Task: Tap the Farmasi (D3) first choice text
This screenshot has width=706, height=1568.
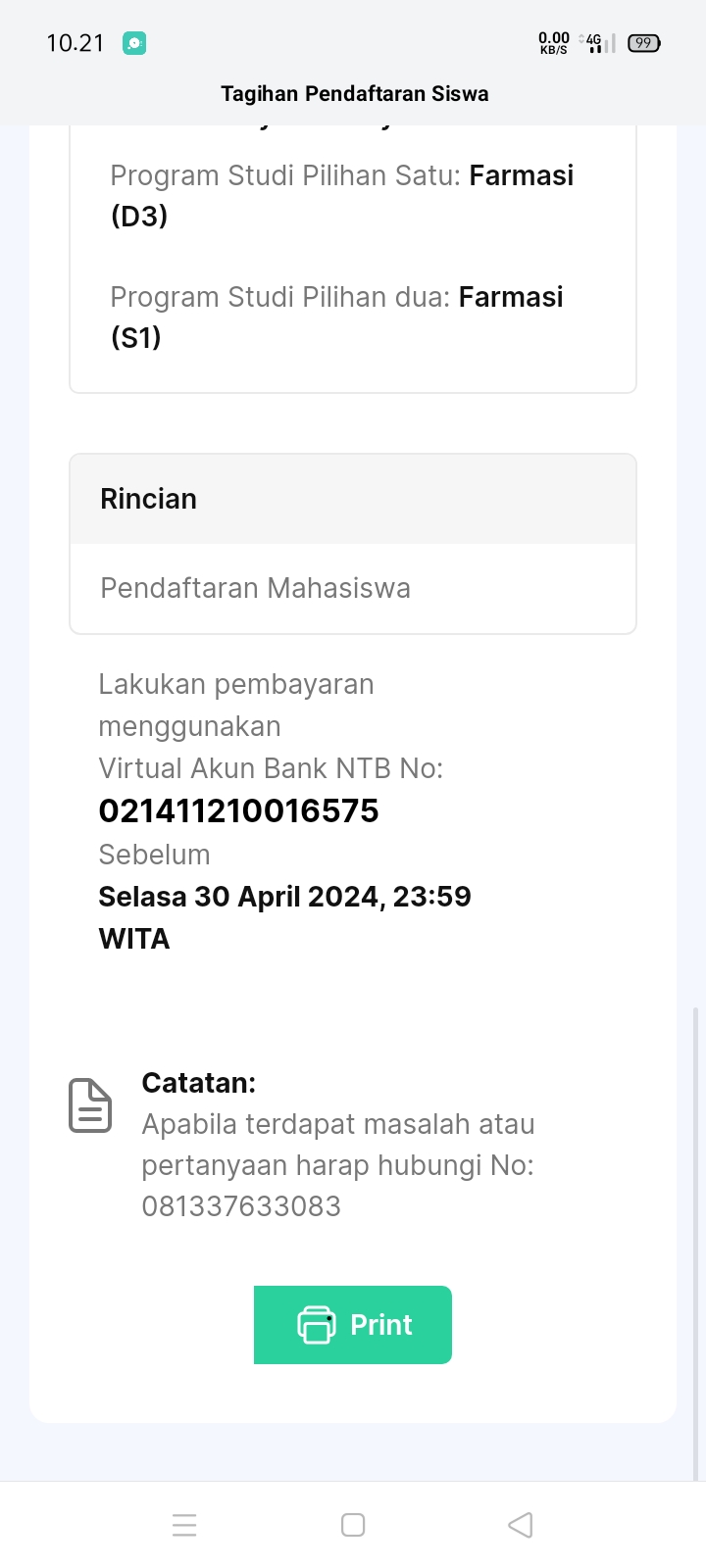Action: click(521, 176)
